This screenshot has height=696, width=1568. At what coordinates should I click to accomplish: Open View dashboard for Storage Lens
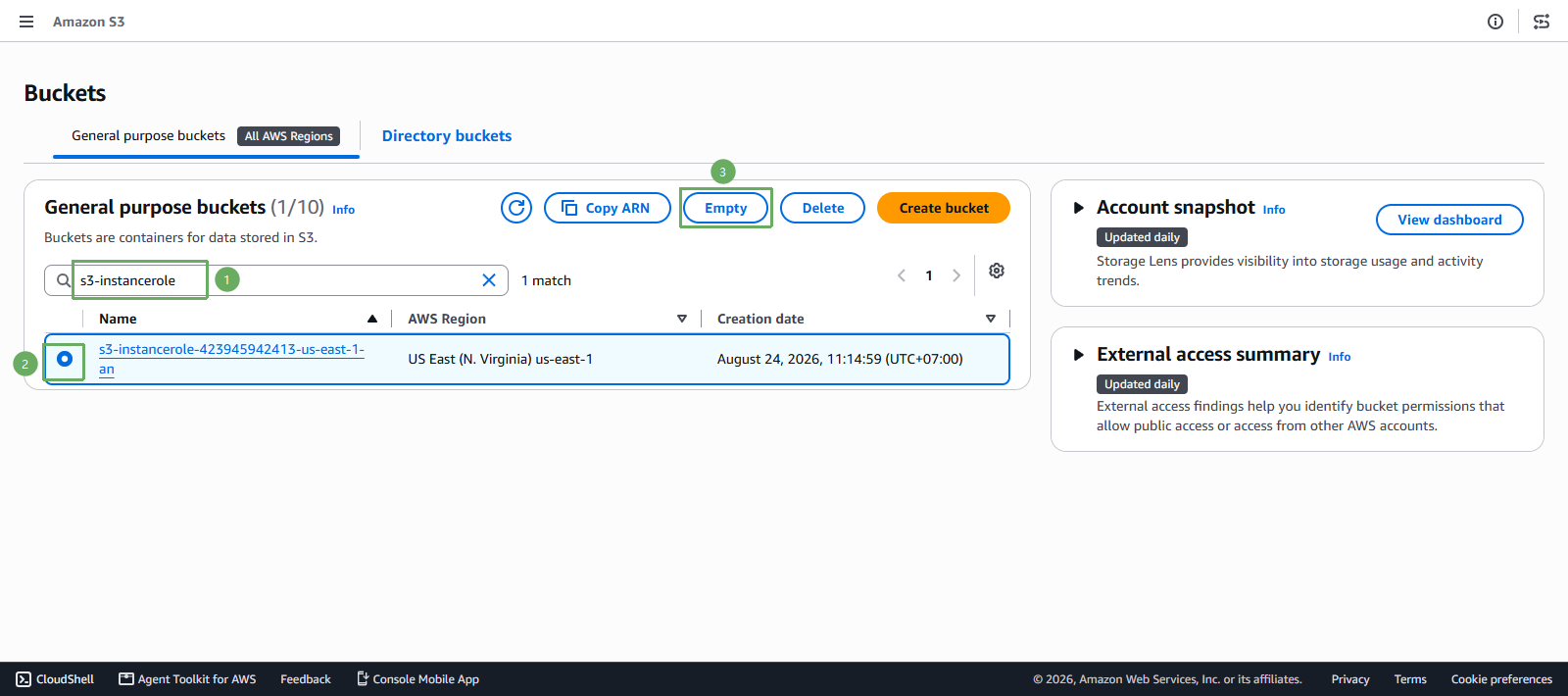[x=1449, y=220]
